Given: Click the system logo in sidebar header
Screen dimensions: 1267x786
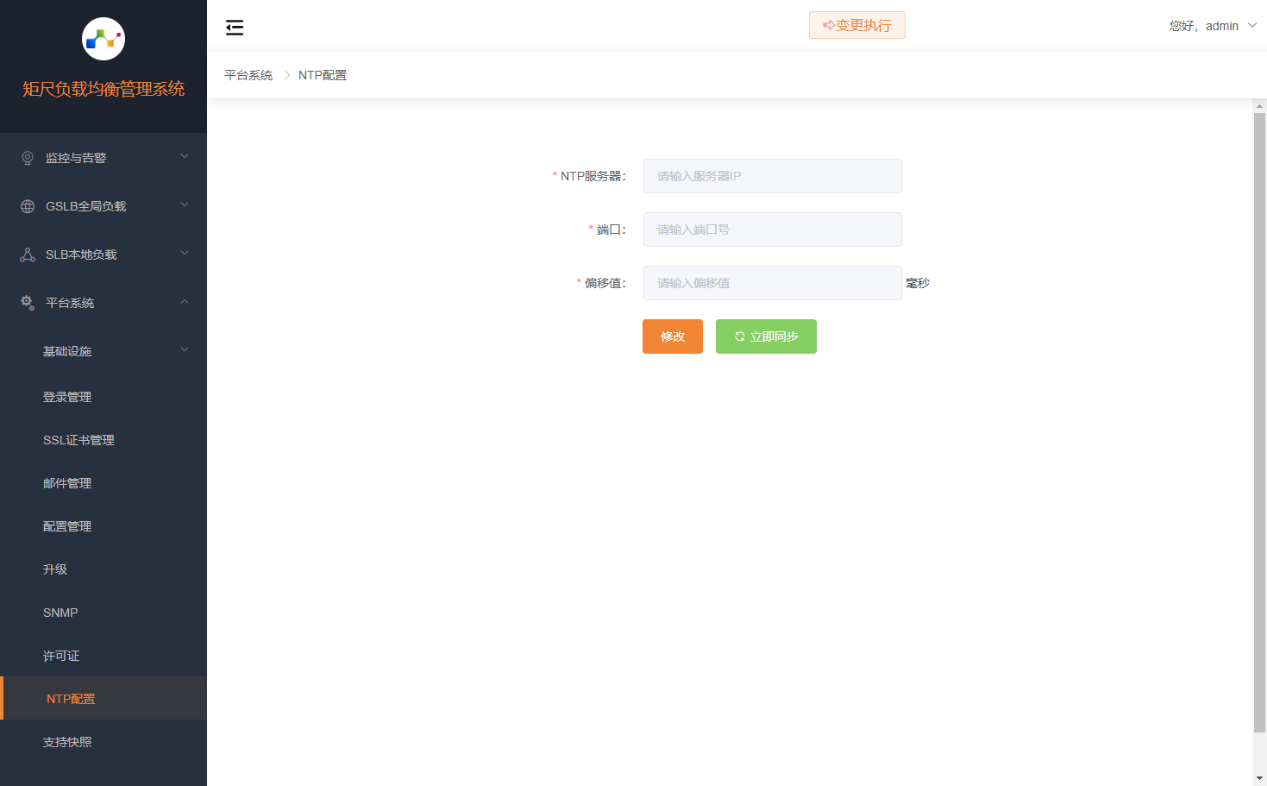Looking at the screenshot, I should [103, 39].
